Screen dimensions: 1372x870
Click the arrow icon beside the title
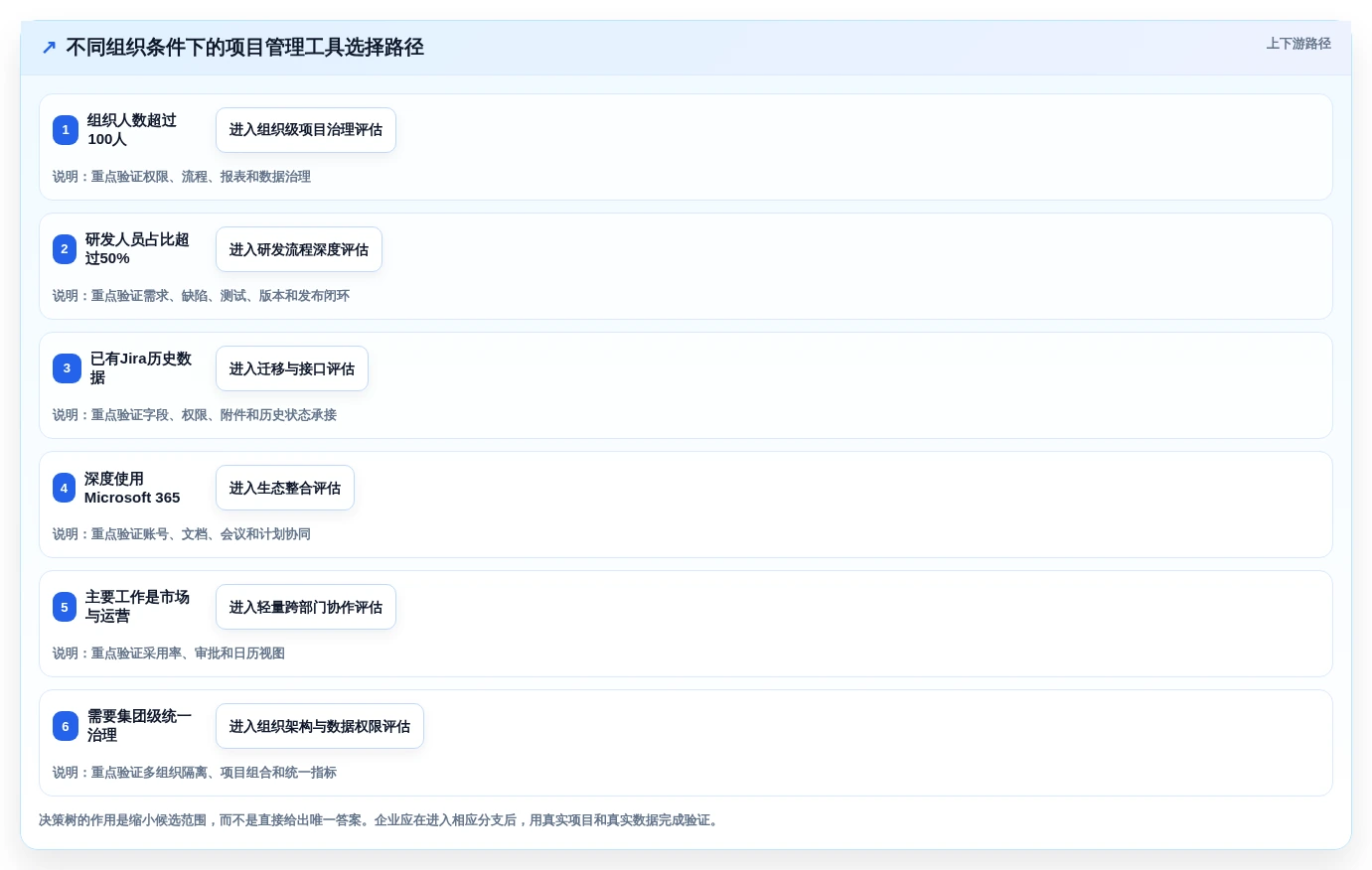point(49,48)
